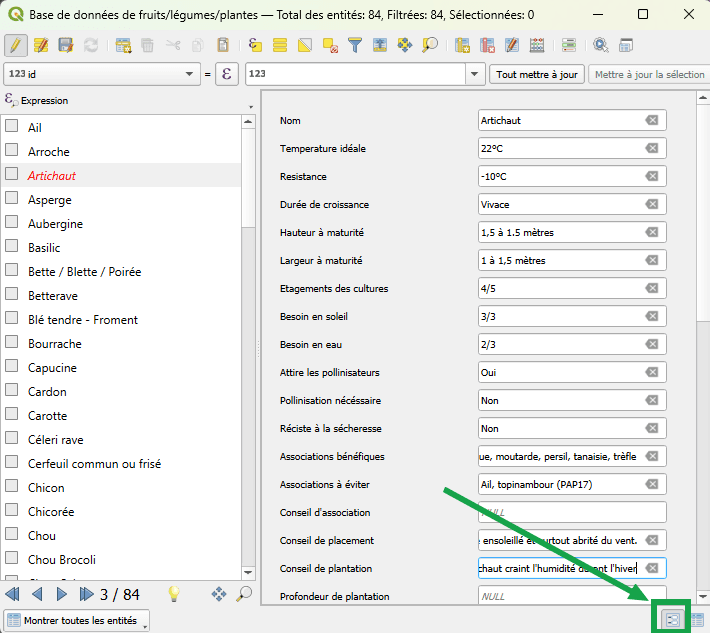The image size is (710, 633).
Task: Open the id field dropdown
Action: pos(102,74)
